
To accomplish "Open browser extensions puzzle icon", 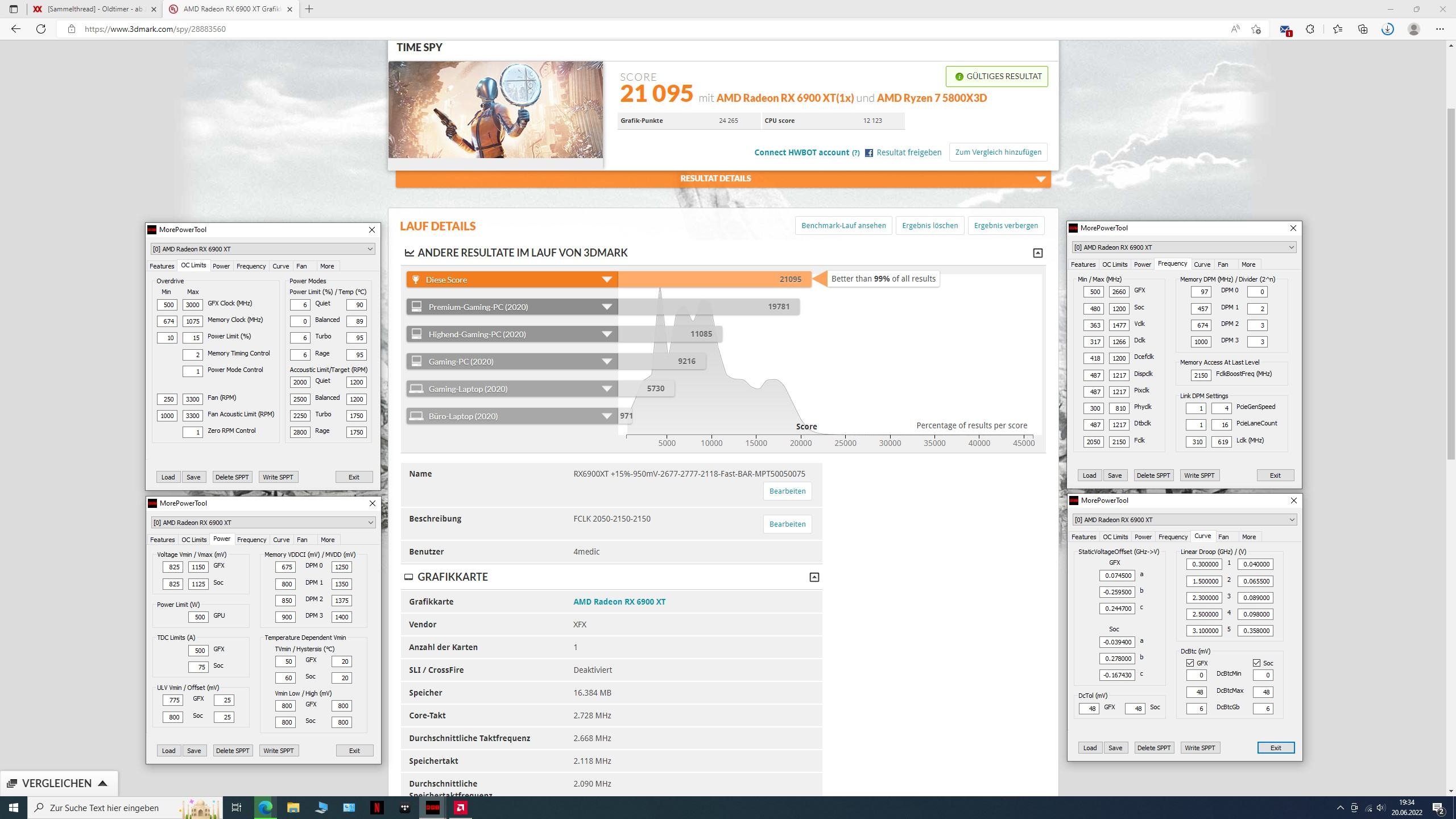I will point(1310,29).
